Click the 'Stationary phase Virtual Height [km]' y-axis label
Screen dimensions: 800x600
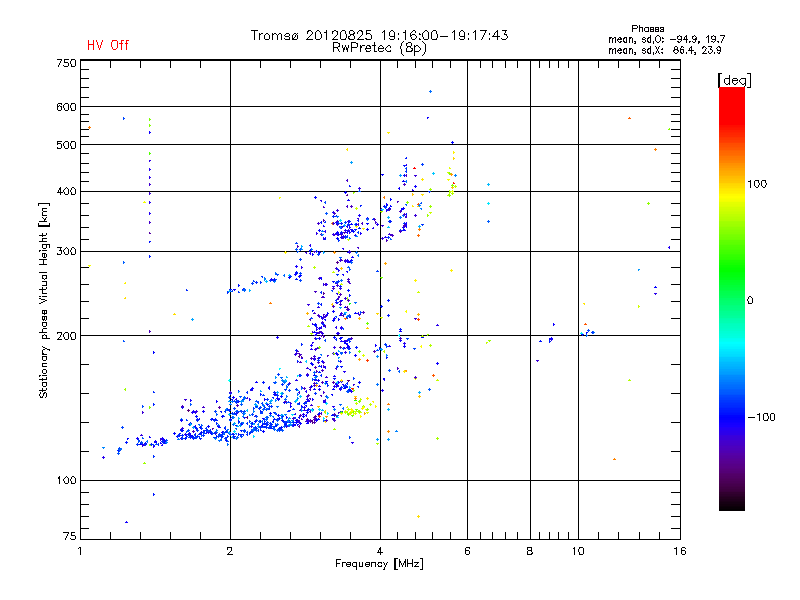tap(44, 300)
